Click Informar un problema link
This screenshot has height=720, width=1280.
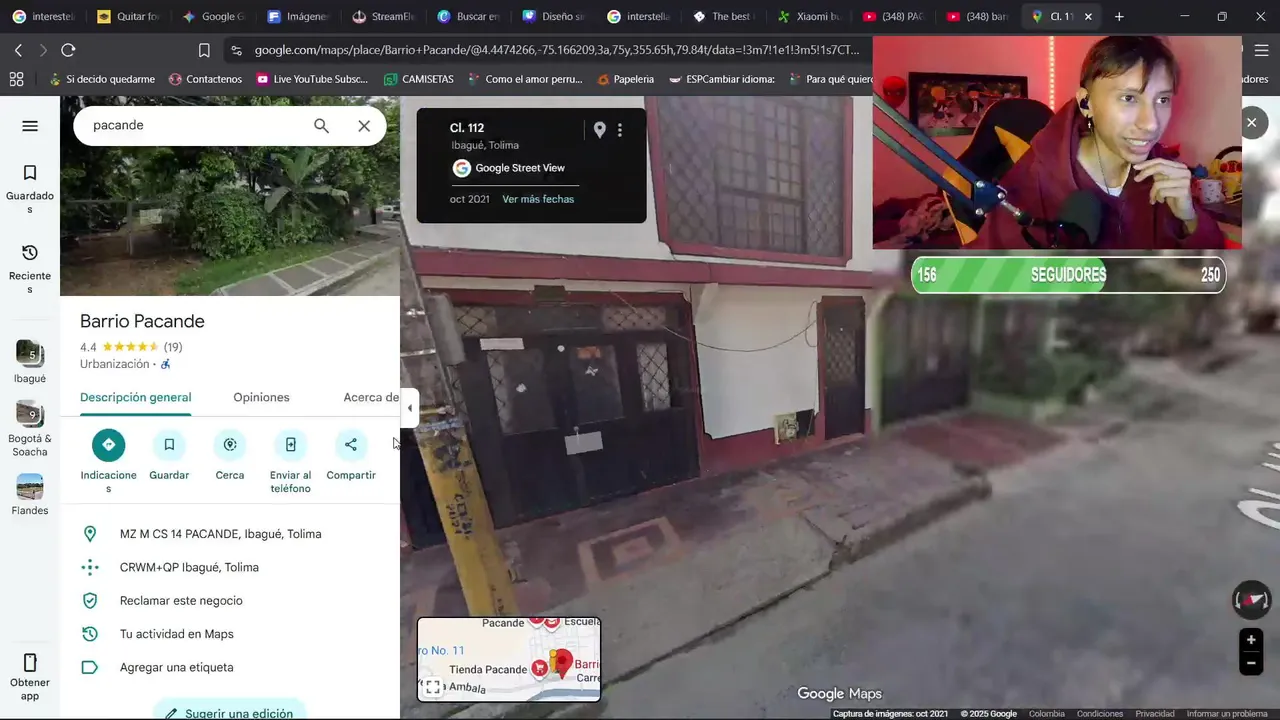(x=1227, y=714)
